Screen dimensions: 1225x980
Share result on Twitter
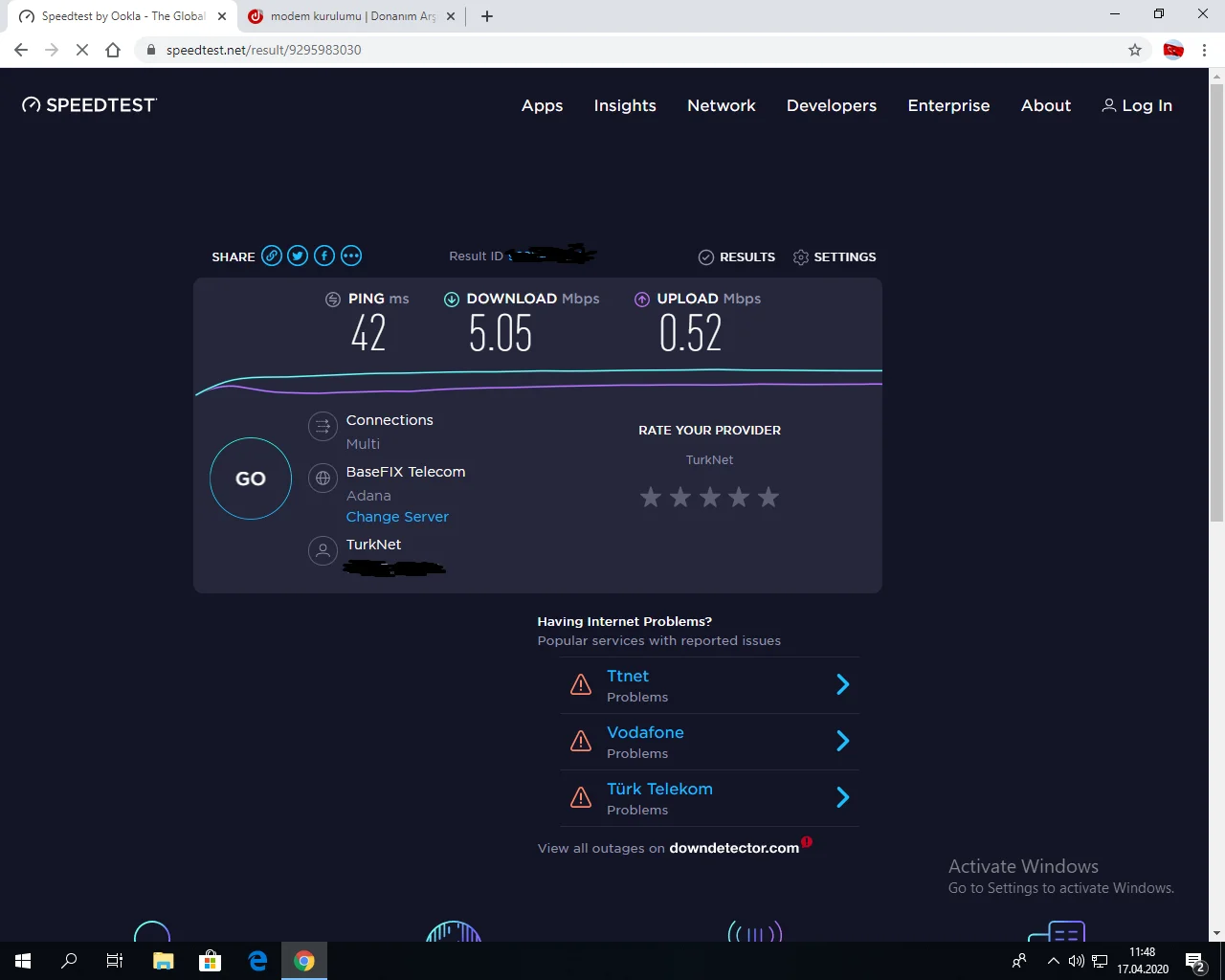[x=299, y=256]
